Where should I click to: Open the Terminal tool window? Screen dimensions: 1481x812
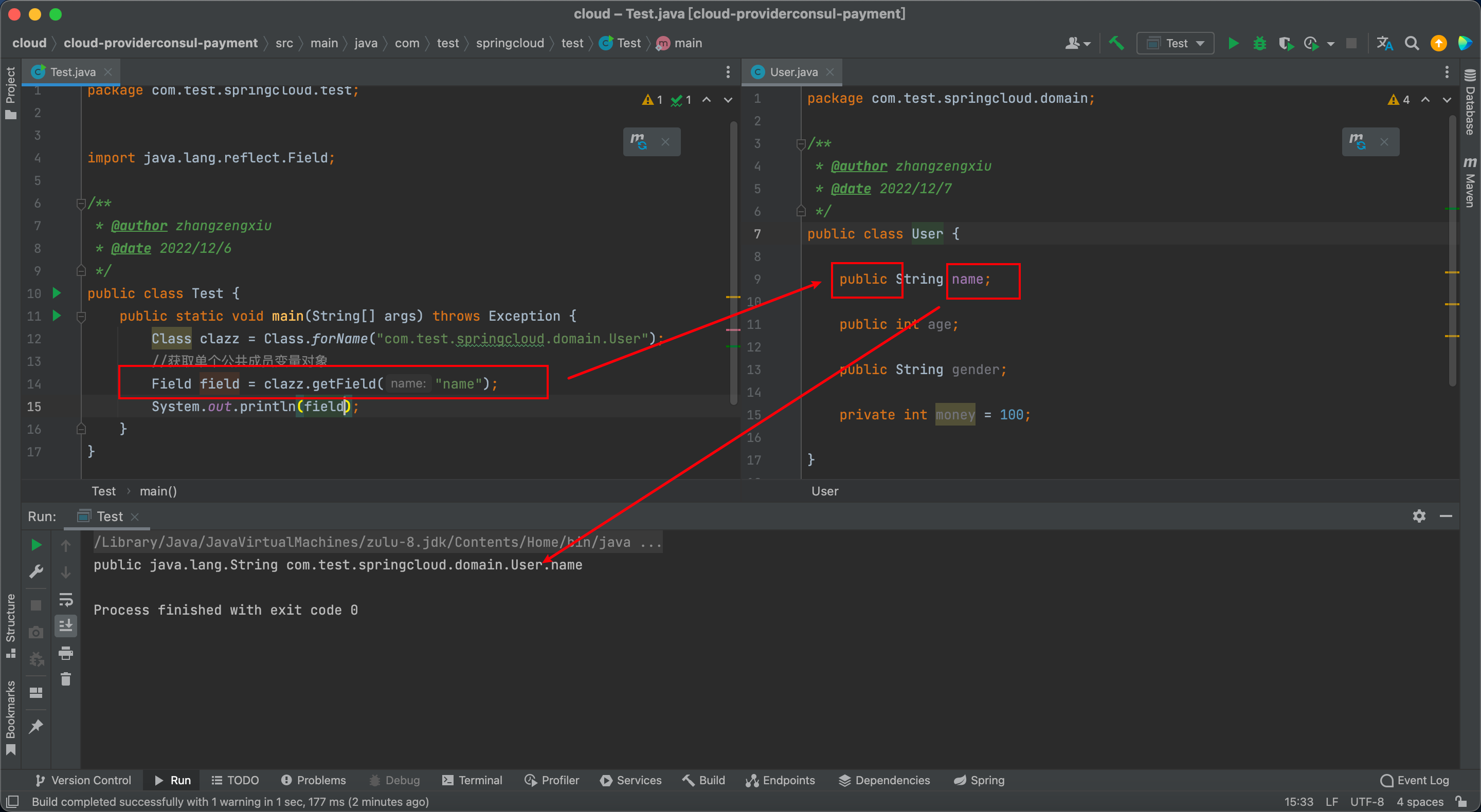point(472,780)
